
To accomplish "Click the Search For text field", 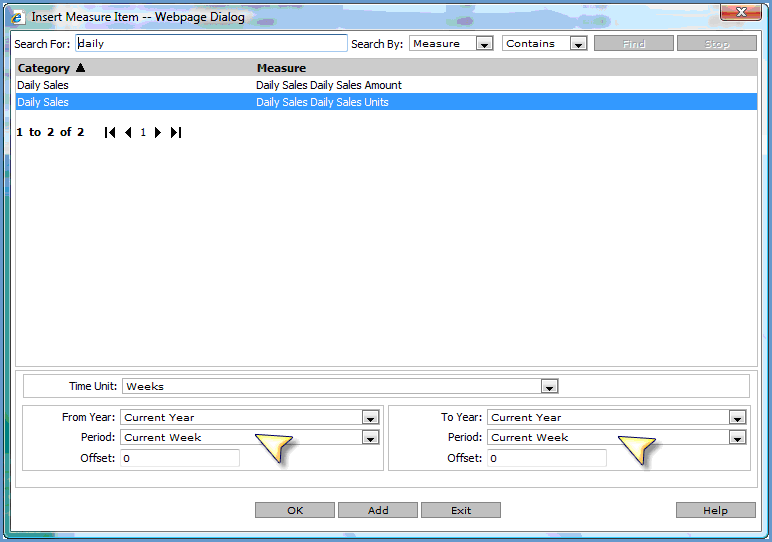I will tap(211, 43).
